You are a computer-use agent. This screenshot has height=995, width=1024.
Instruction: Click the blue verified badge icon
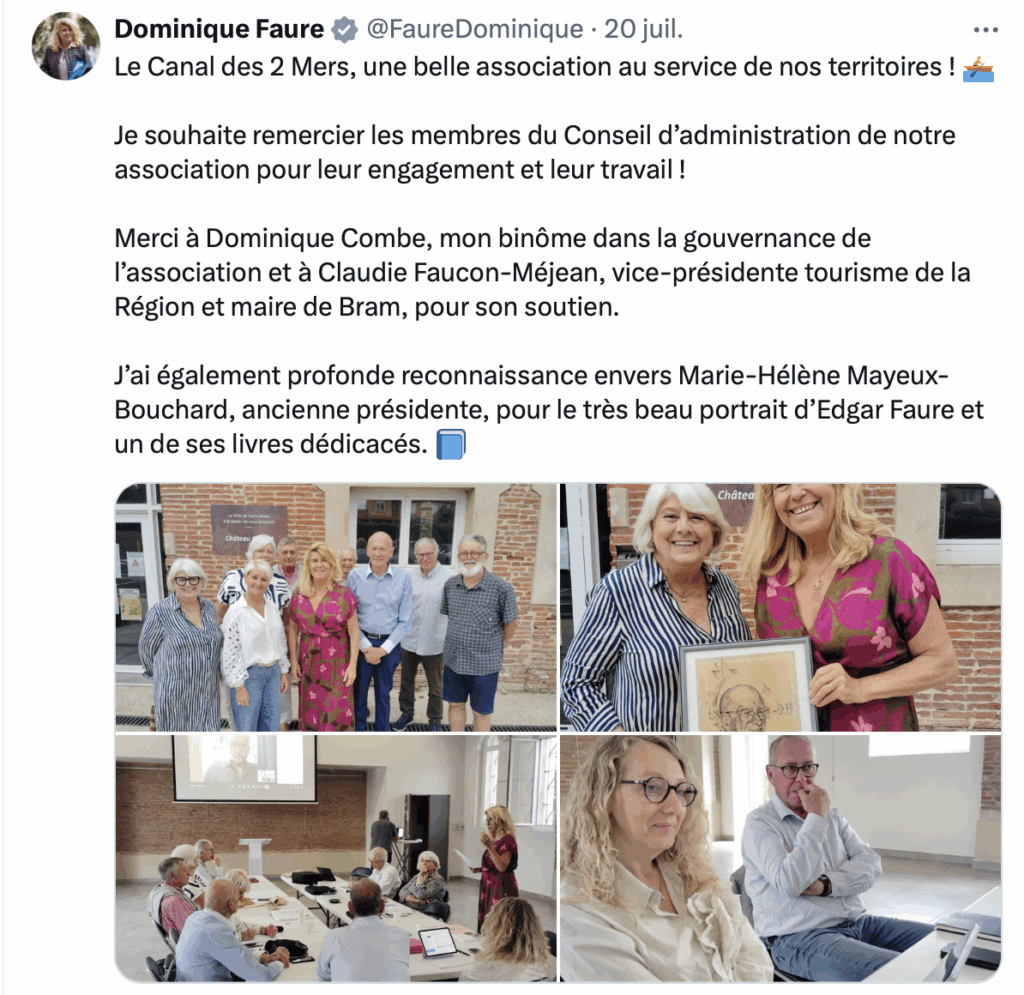[x=345, y=30]
